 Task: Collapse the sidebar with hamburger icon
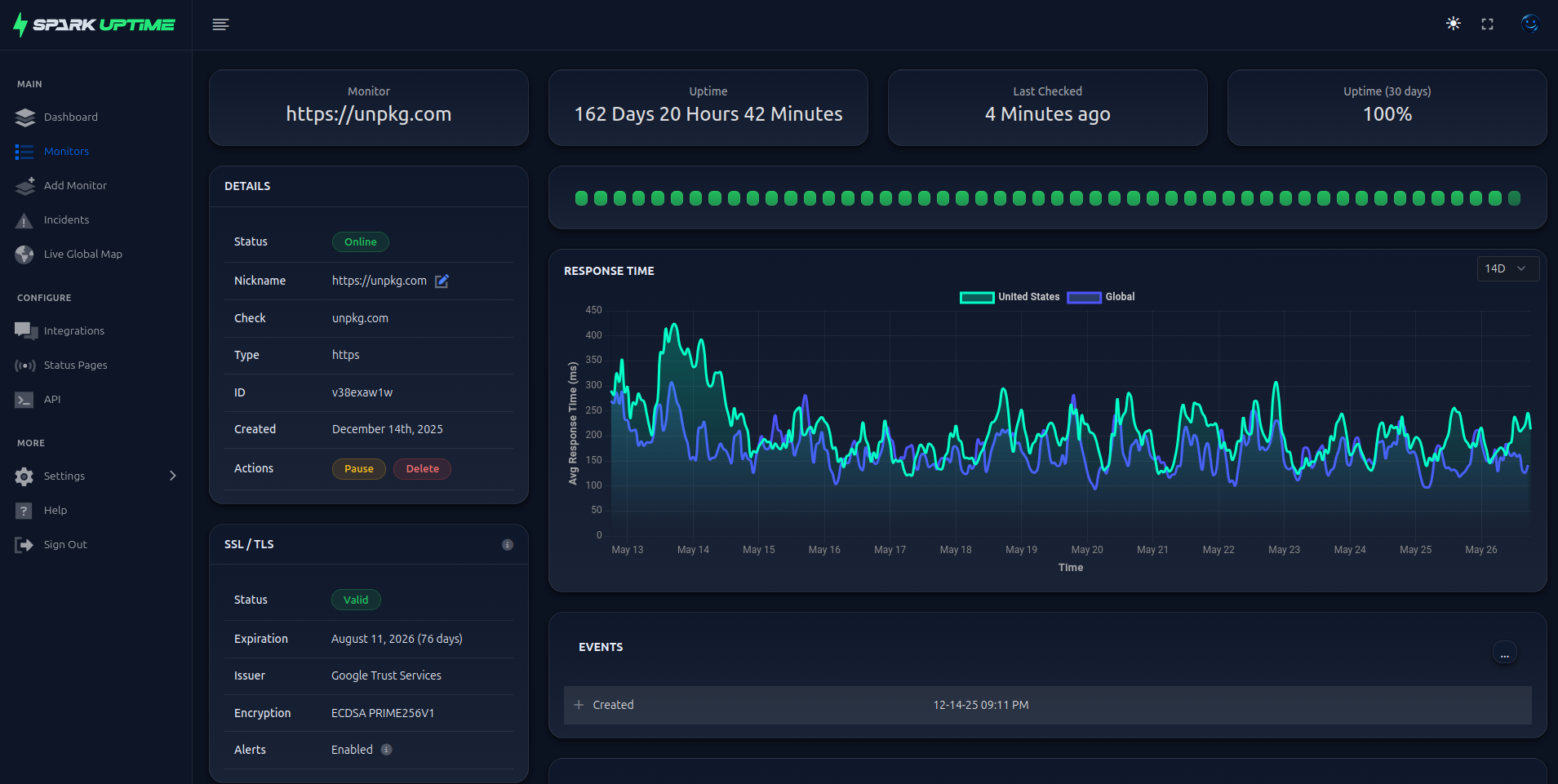click(220, 24)
